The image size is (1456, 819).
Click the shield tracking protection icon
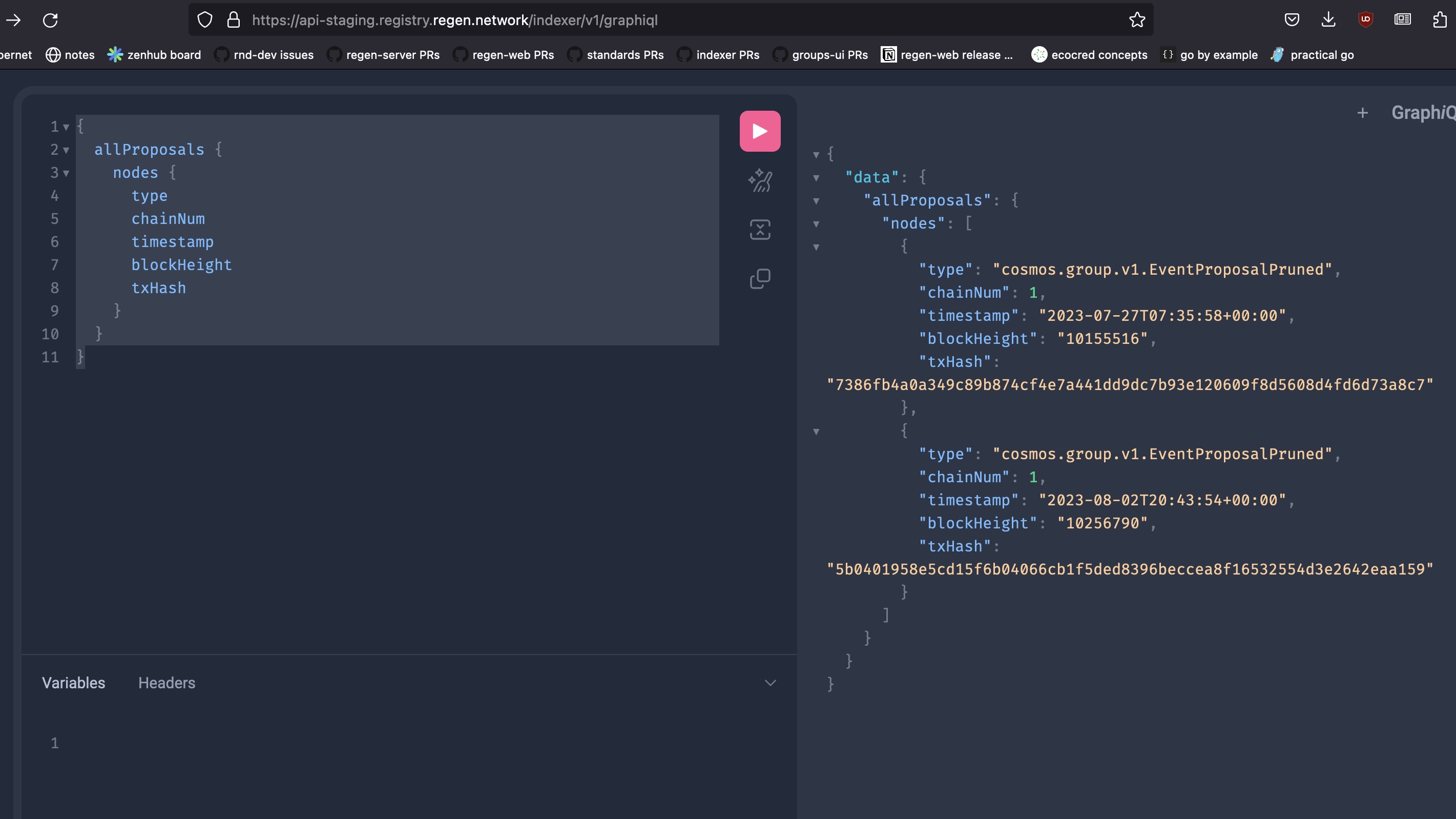click(204, 21)
